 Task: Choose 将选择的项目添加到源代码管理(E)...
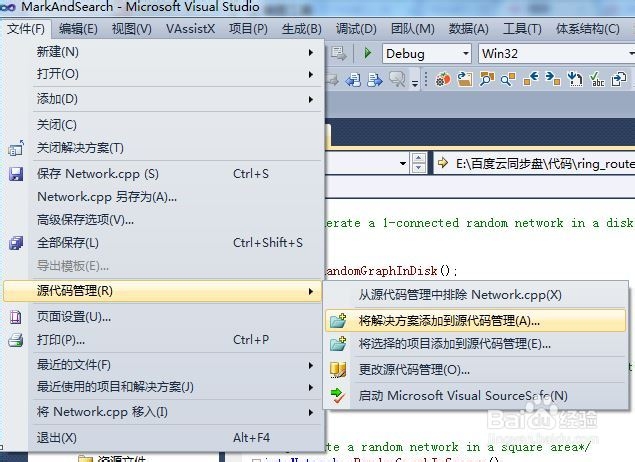pyautogui.click(x=475, y=344)
